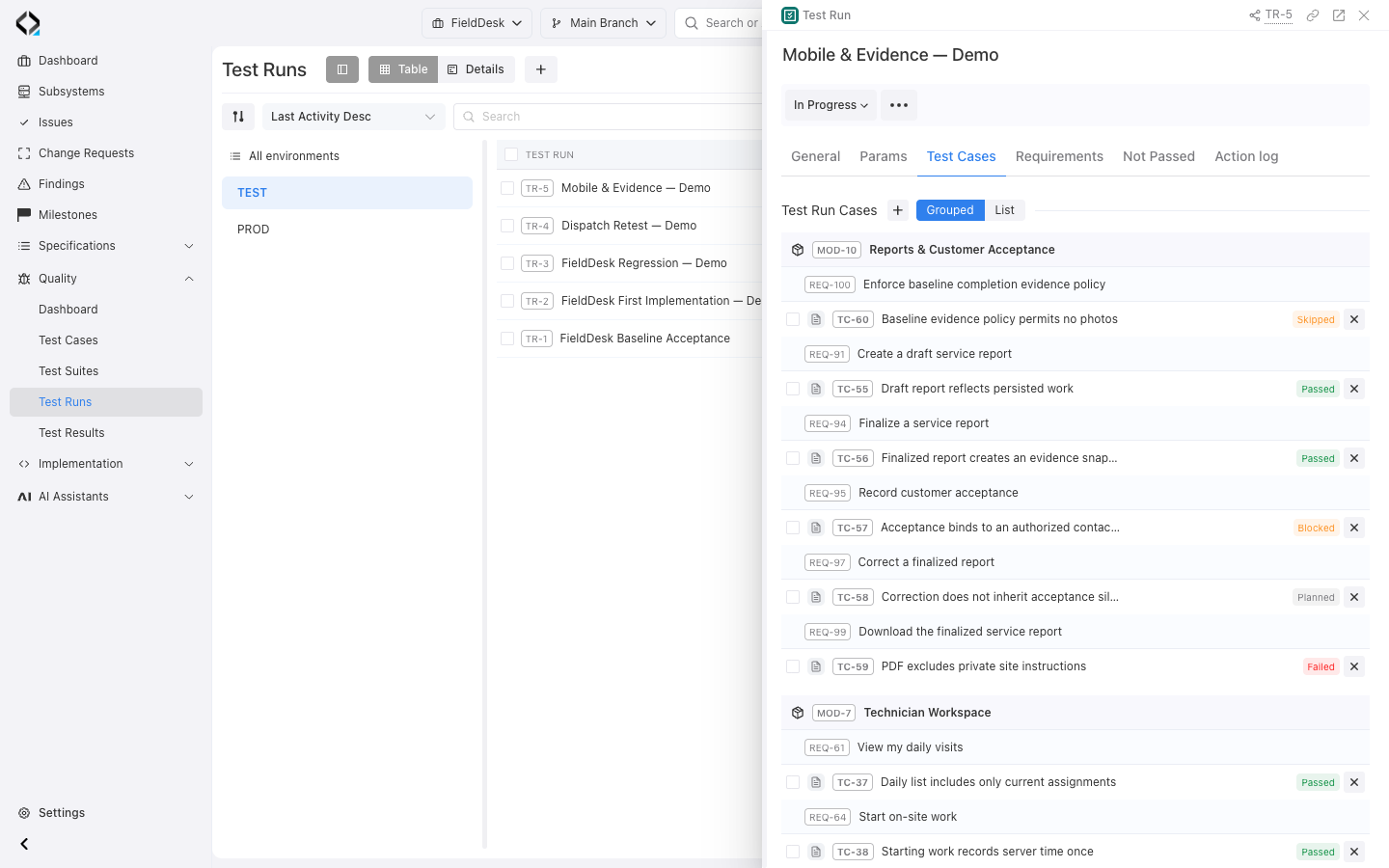Screen dimensions: 1389x868
Task: Add a test run case with plus
Action: tap(898, 210)
